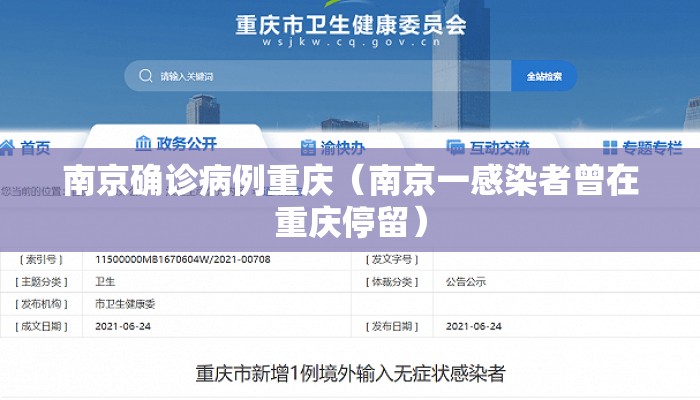Image resolution: width=700 pixels, height=400 pixels.
Task: Click the government building icon beside 政务公开
Action: (x=143, y=143)
